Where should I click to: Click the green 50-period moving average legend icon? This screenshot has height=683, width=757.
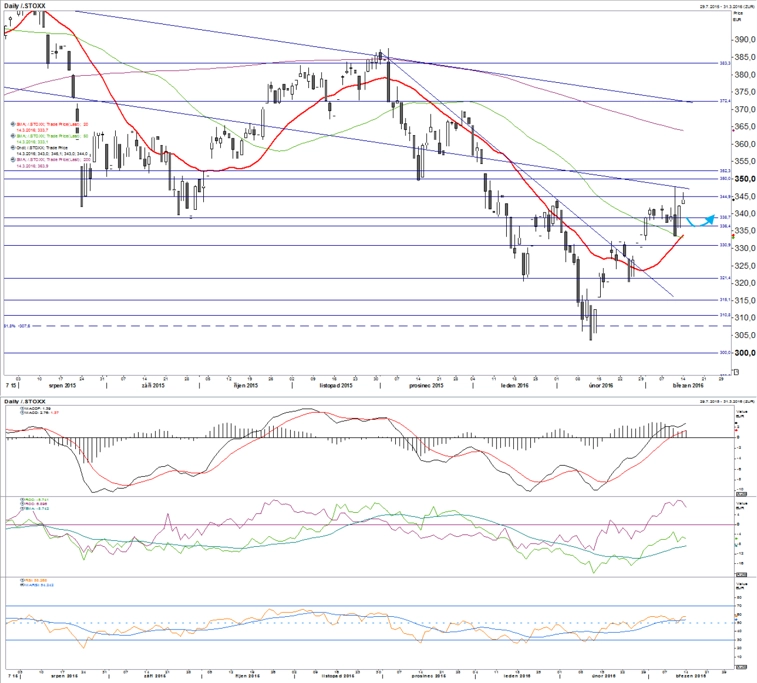click(12, 136)
